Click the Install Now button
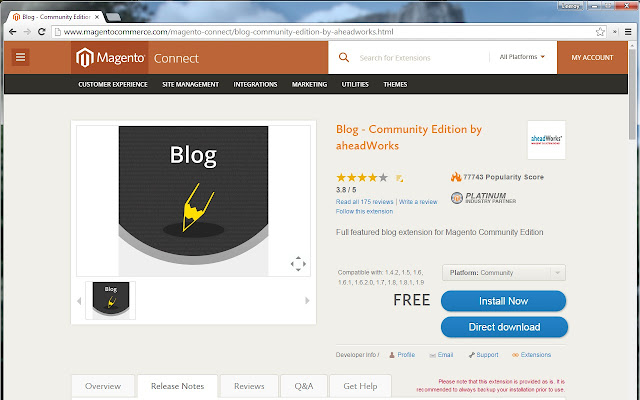The image size is (640, 400). [503, 301]
